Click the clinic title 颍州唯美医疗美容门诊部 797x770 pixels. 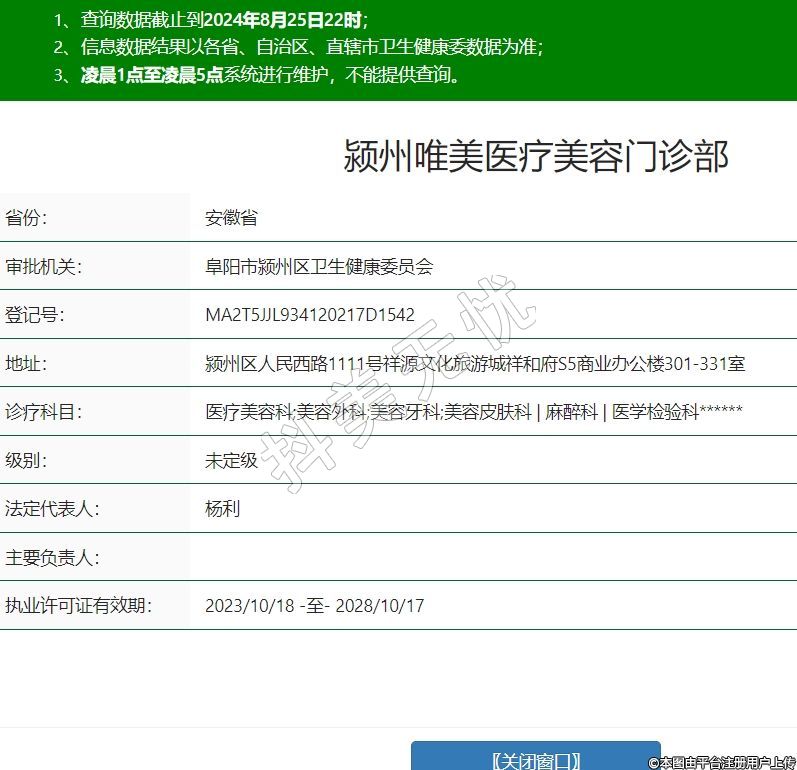pos(536,157)
